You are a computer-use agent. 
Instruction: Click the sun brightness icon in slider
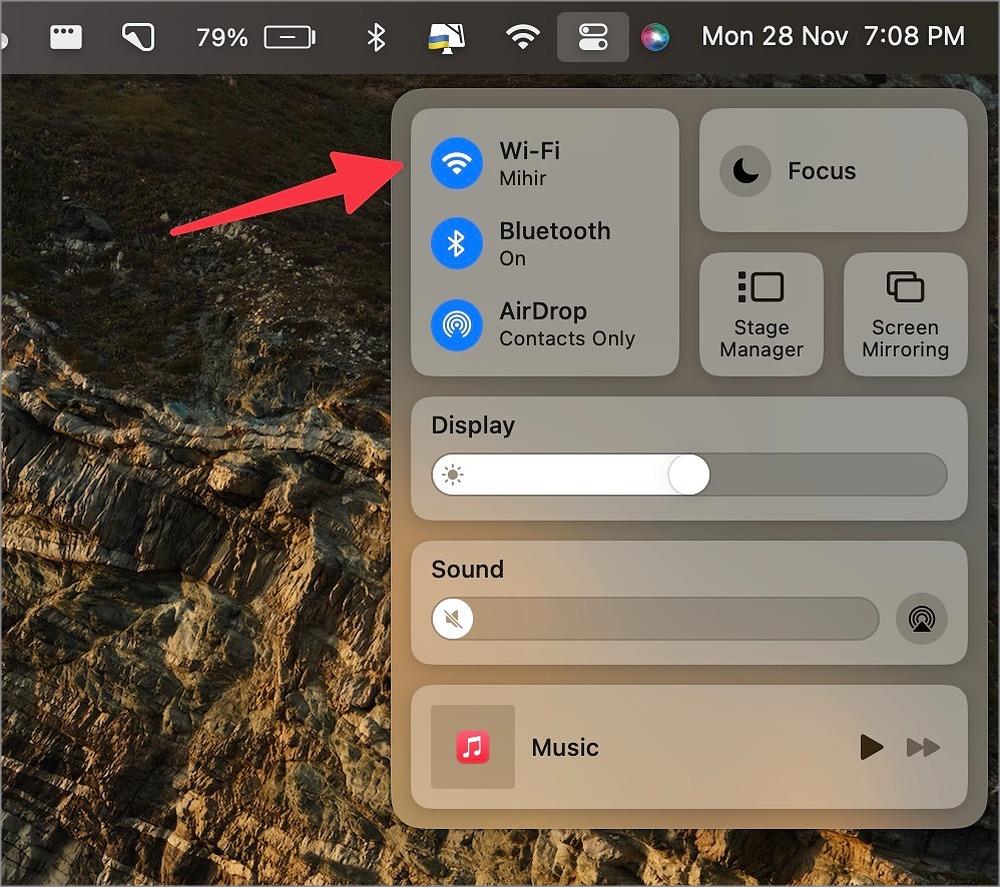453,474
